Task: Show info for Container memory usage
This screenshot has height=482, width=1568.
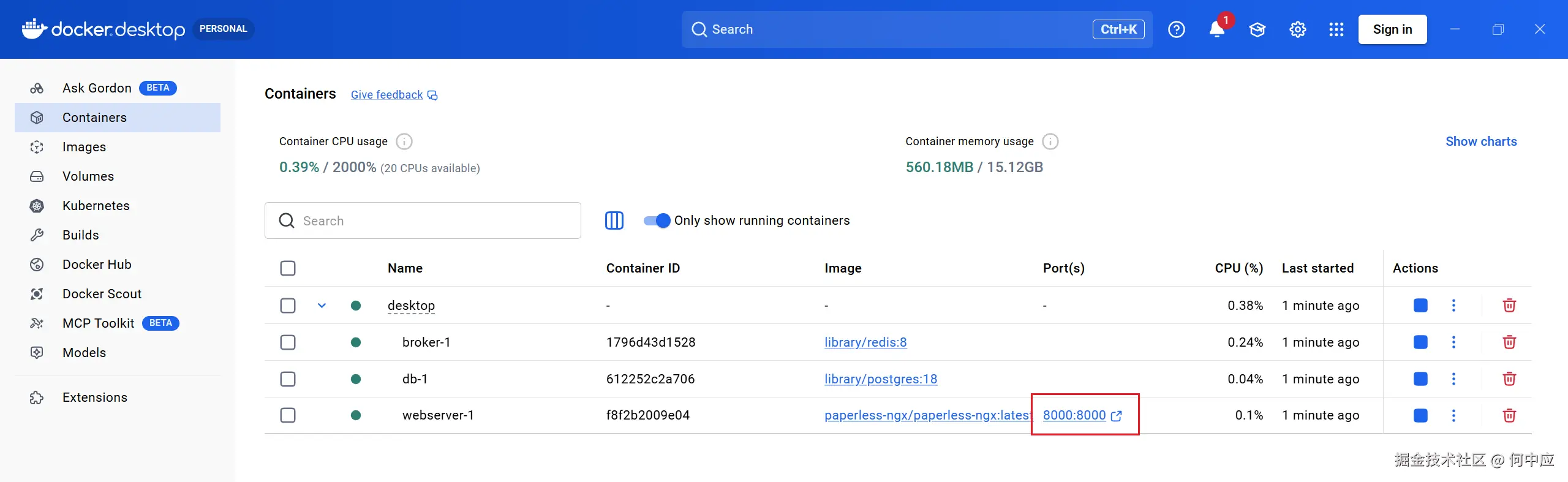Action: (x=1050, y=141)
